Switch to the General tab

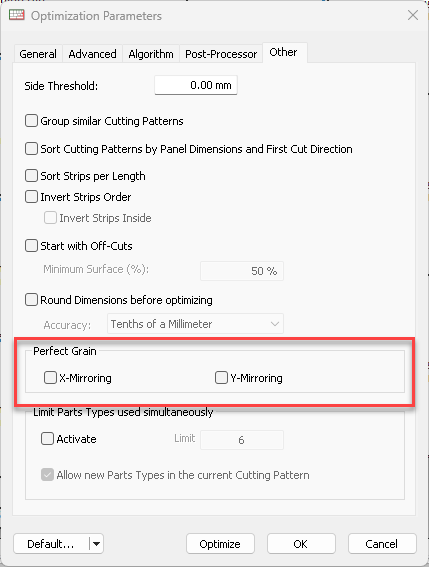(x=38, y=54)
